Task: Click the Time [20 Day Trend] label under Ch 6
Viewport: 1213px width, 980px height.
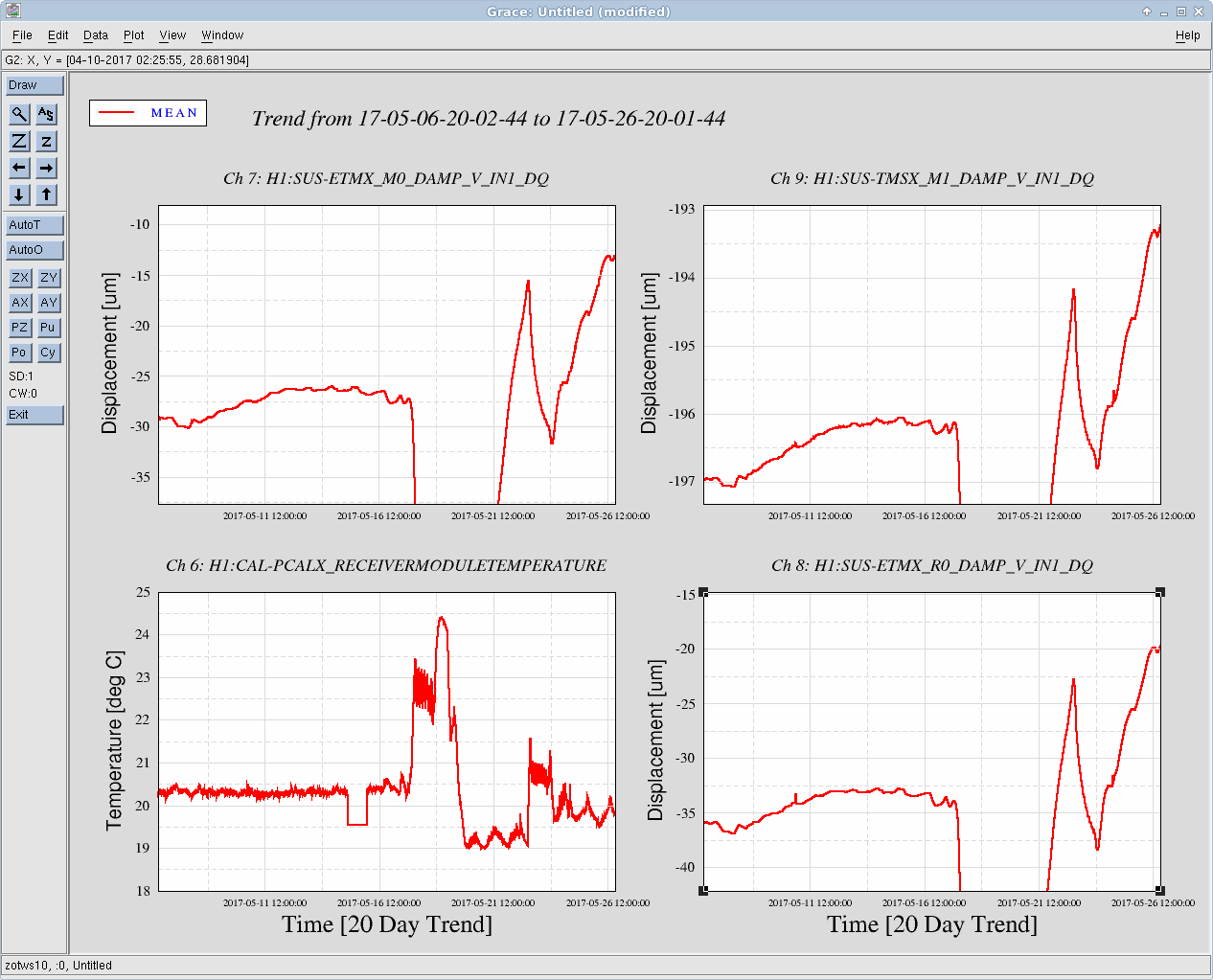Action: click(x=387, y=924)
